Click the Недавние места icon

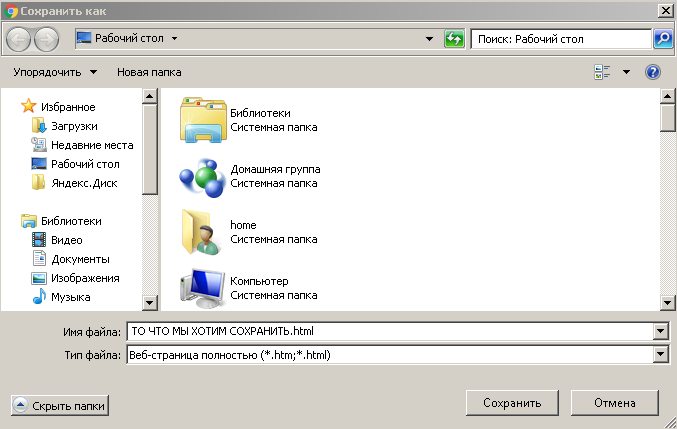click(39, 145)
